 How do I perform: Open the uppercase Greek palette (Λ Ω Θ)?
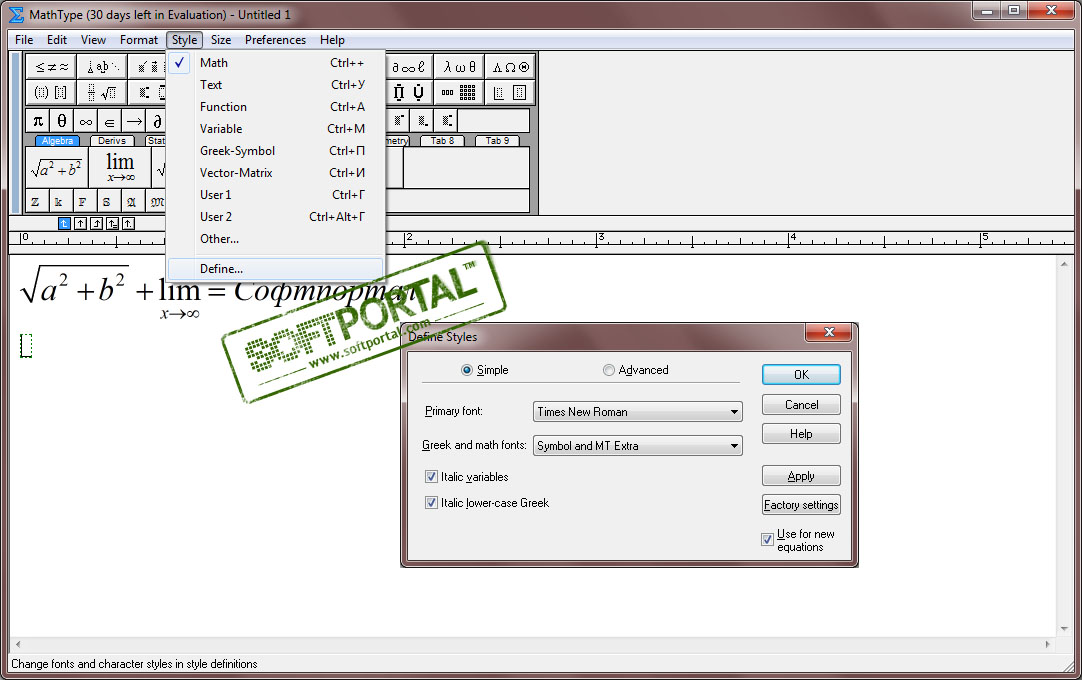pyautogui.click(x=510, y=67)
